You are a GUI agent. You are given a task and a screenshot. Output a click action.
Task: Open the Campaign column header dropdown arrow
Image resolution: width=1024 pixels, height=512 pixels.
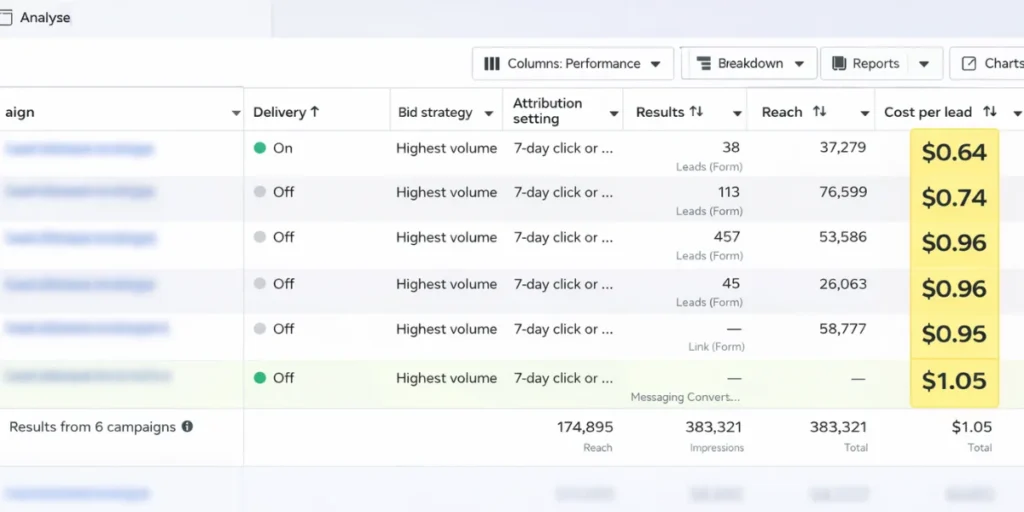coord(236,113)
